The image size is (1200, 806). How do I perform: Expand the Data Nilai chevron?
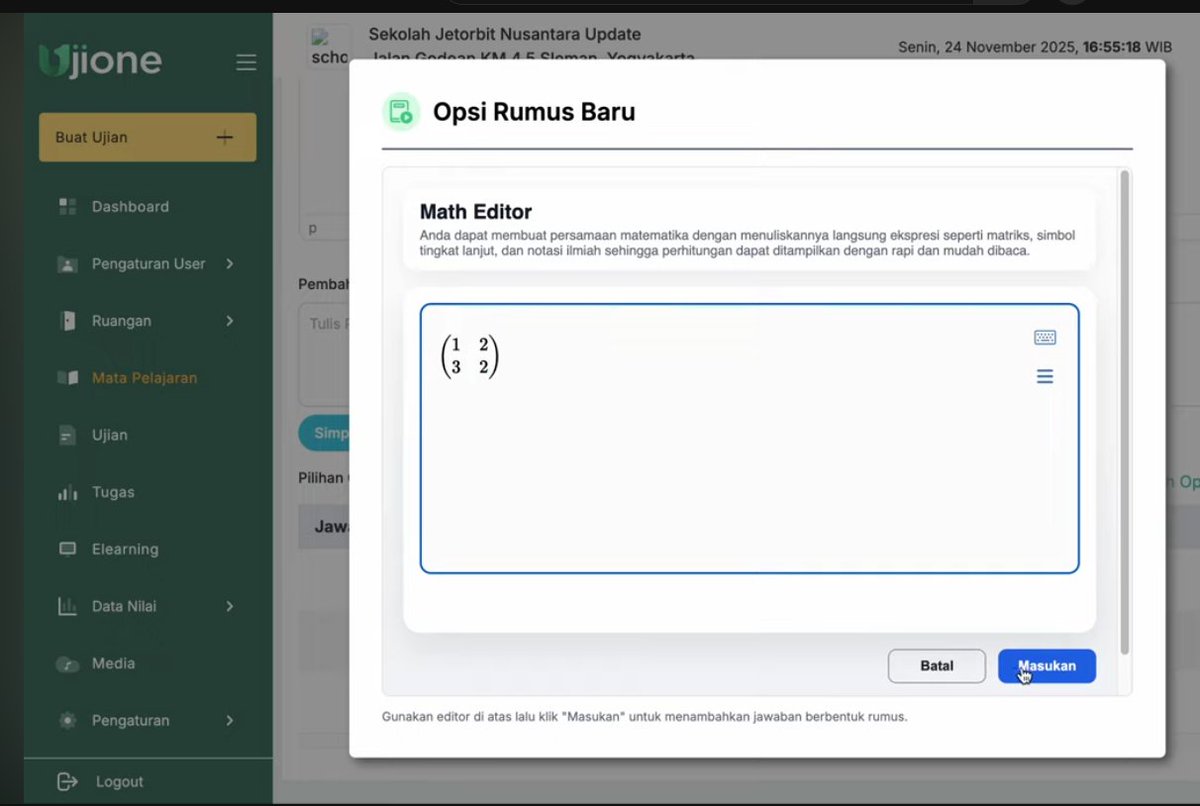click(x=229, y=606)
